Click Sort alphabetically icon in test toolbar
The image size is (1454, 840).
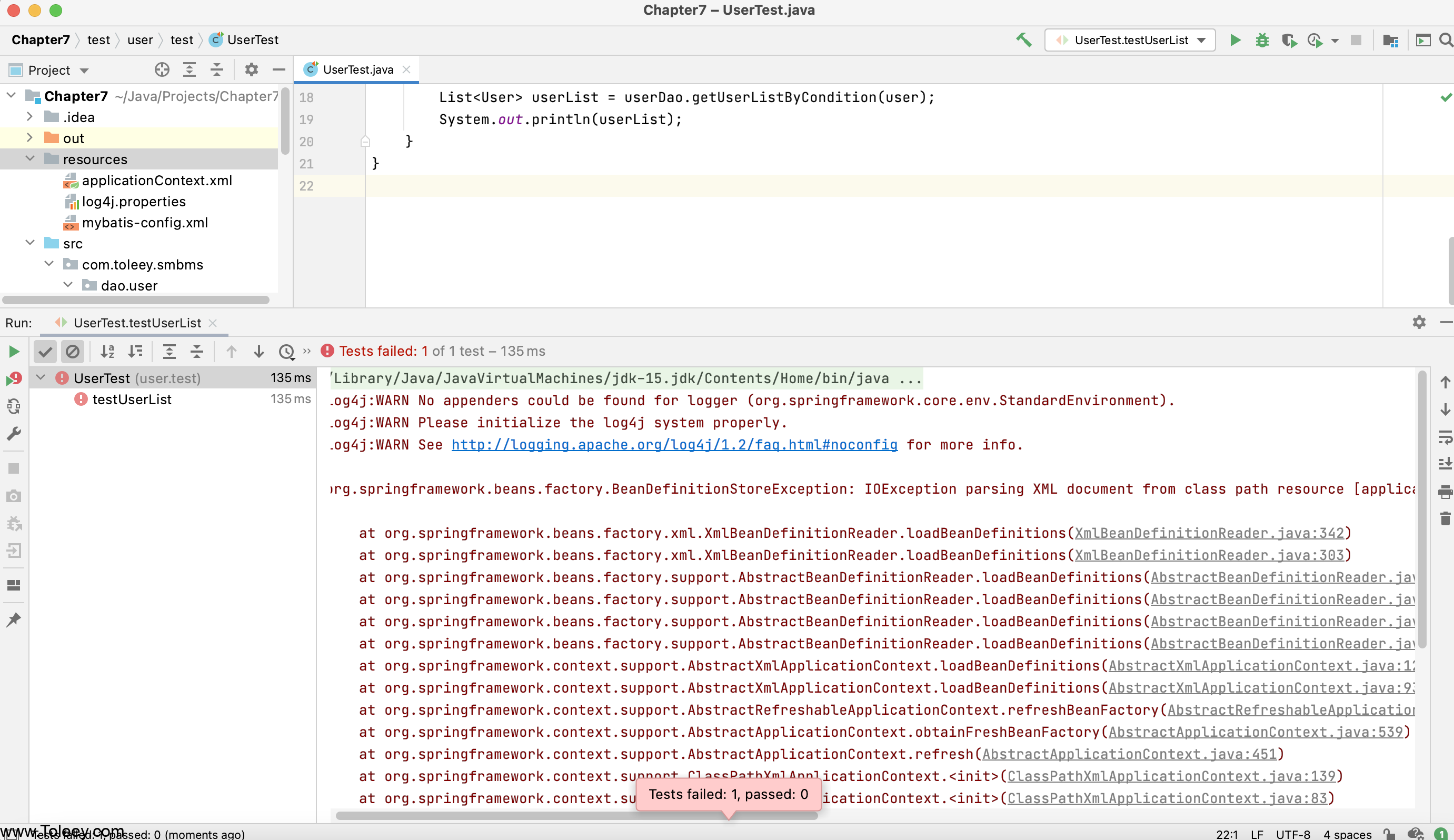click(x=107, y=352)
